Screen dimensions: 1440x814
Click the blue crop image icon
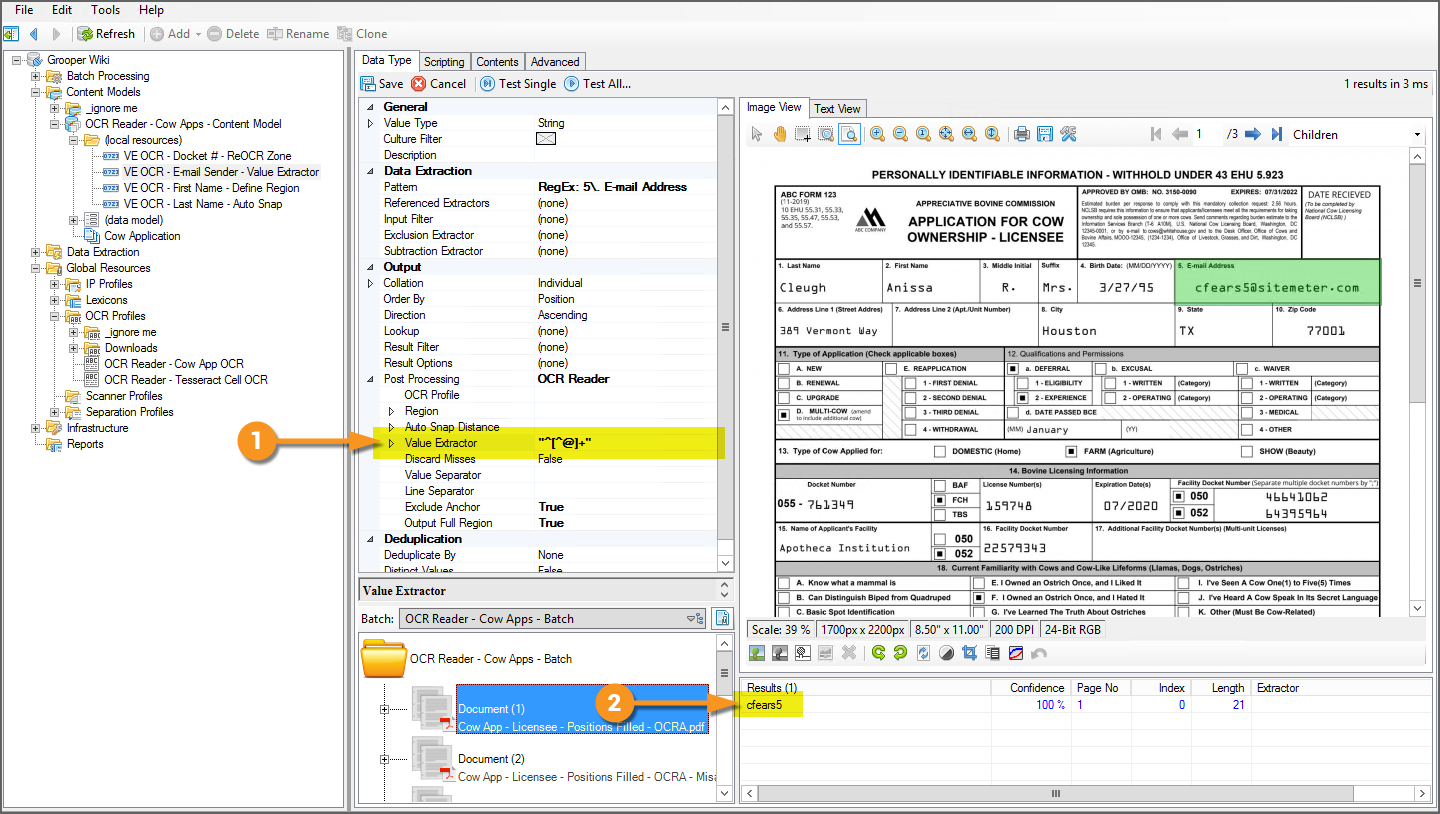[x=968, y=653]
